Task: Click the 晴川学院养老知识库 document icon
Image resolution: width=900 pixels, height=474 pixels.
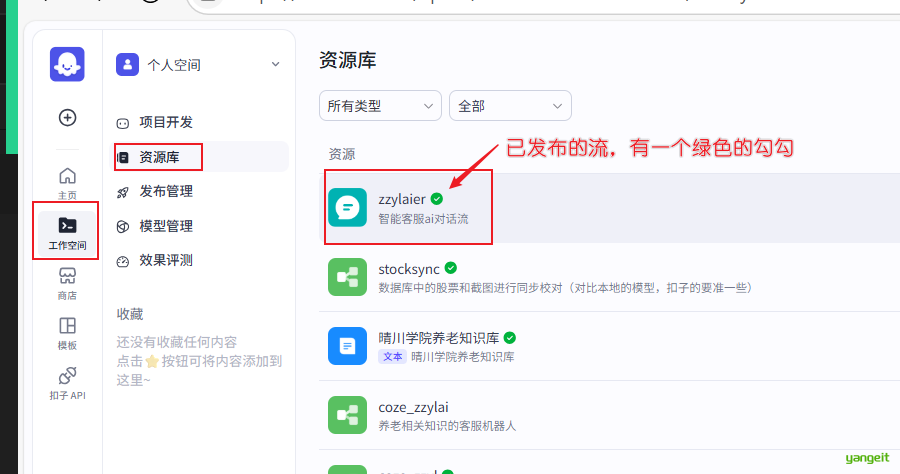Action: 347,346
